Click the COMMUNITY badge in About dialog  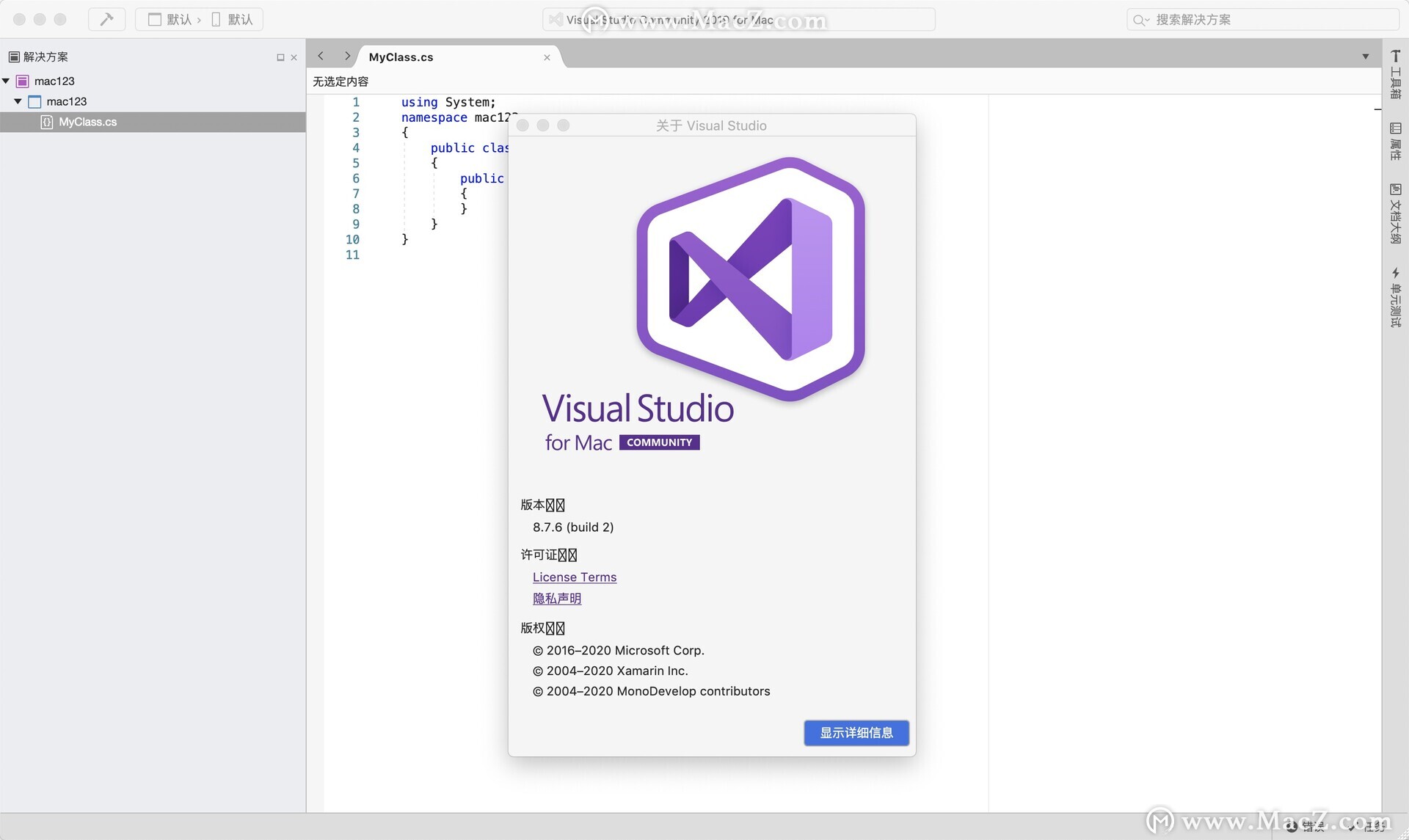(659, 442)
